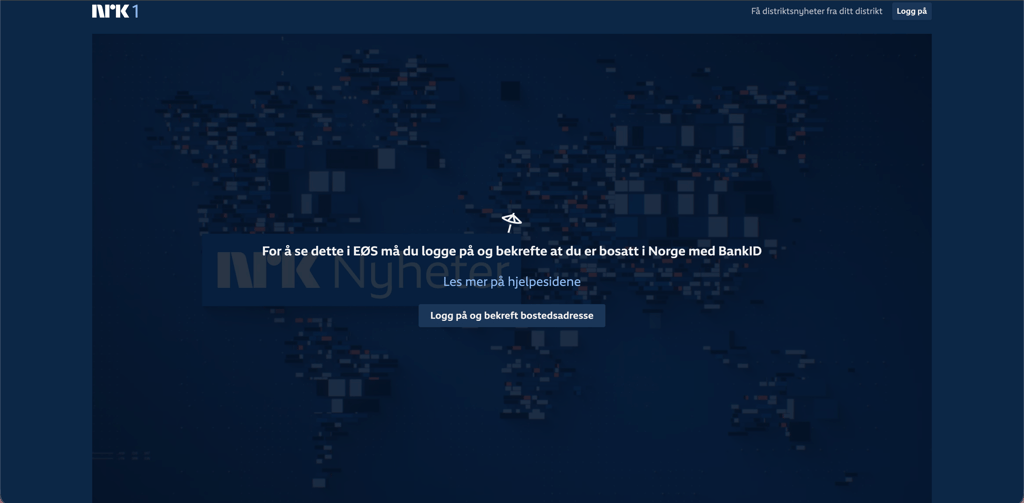
Task: Click the umbrella icon above the message
Action: tap(512, 222)
